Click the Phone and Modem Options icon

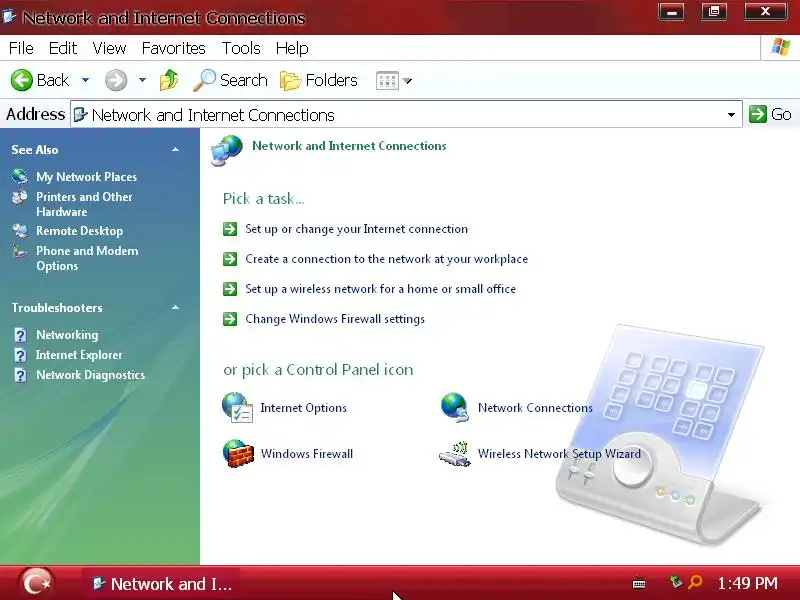pyautogui.click(x=20, y=251)
